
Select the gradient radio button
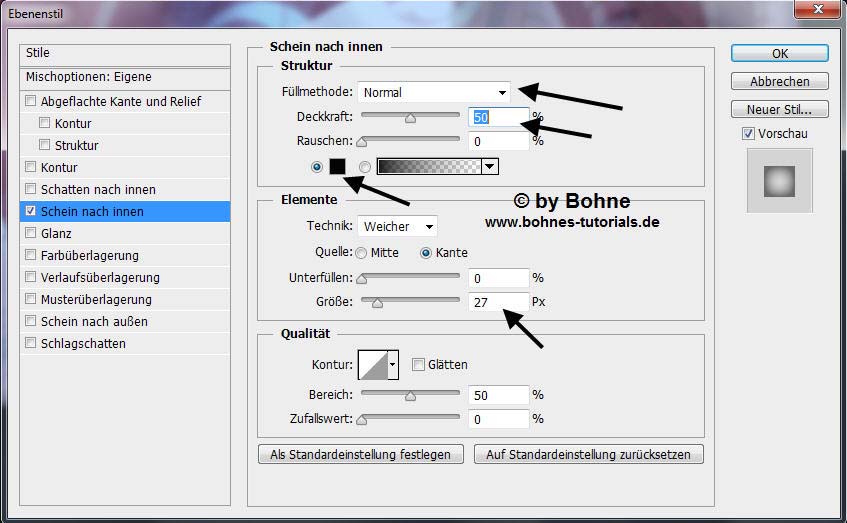[x=364, y=167]
